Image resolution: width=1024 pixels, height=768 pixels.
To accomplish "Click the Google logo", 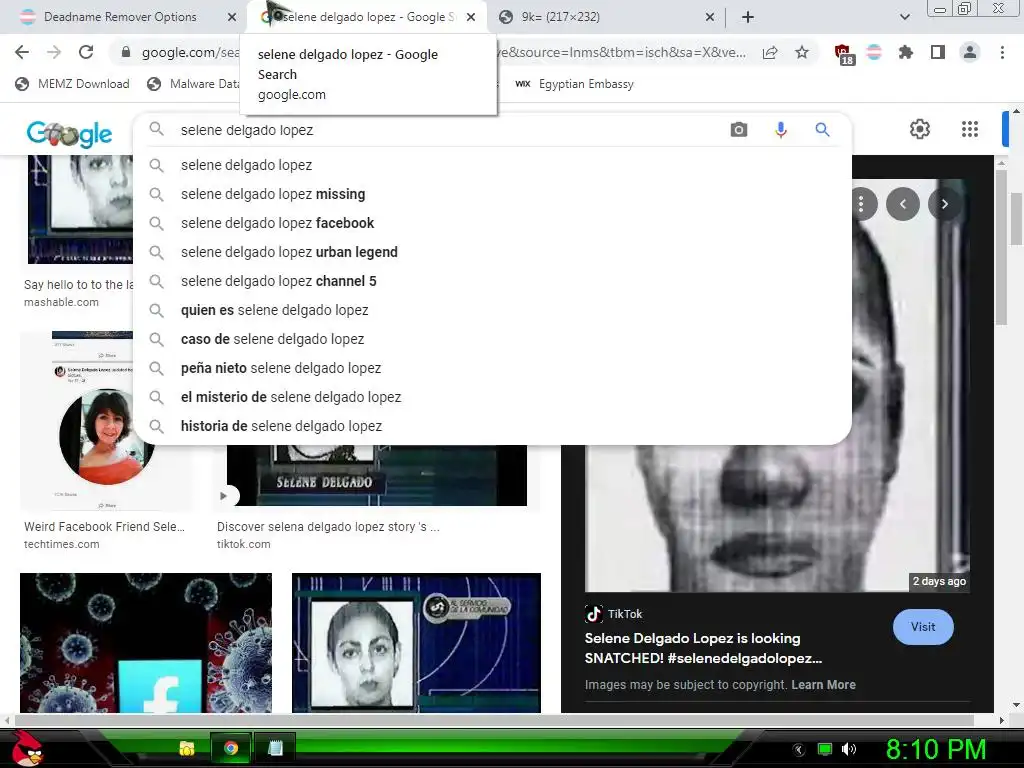I will click(69, 133).
